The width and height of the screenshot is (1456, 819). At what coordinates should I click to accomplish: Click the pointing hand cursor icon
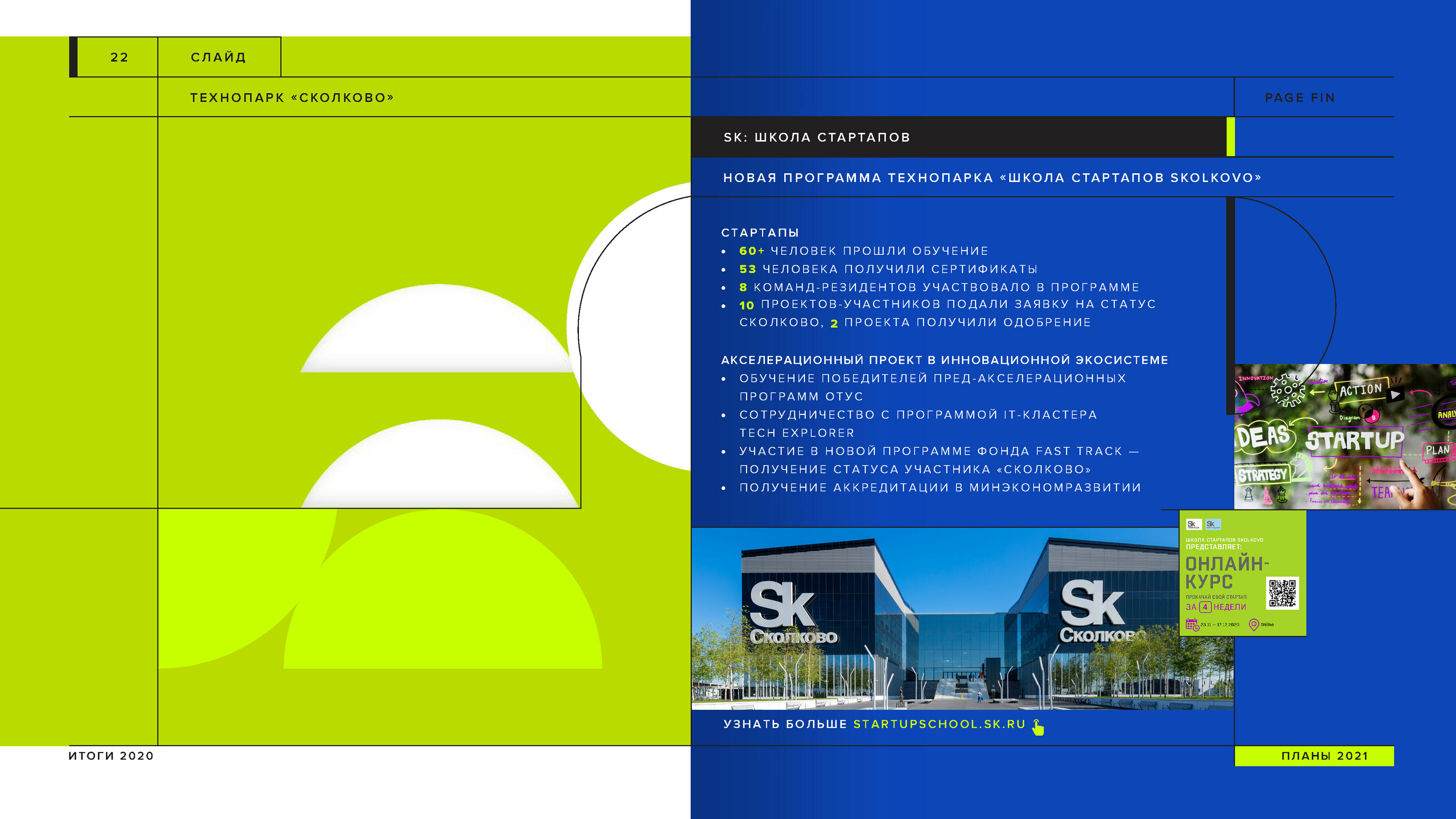click(x=1038, y=728)
